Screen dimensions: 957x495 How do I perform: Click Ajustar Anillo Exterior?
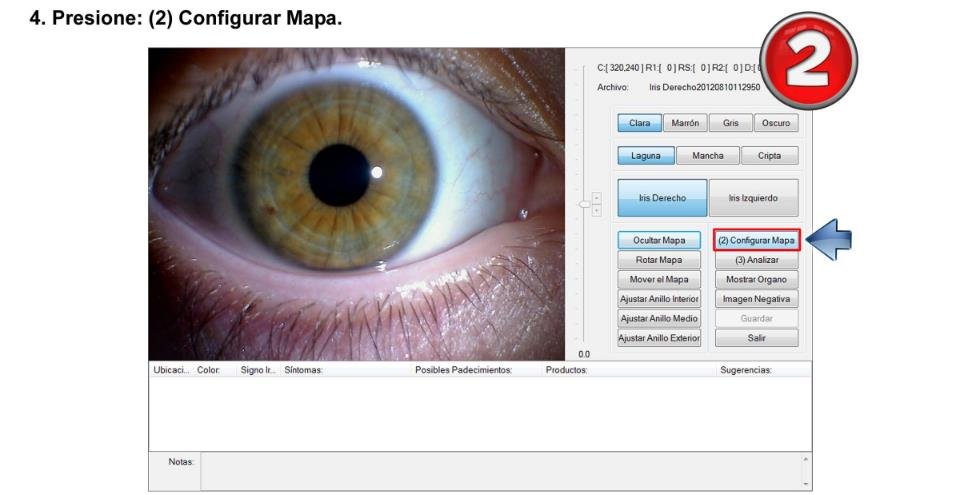[x=659, y=338]
